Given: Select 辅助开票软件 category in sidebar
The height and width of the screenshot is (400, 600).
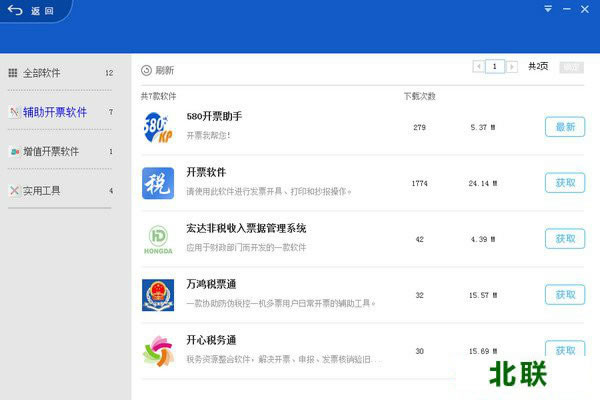Looking at the screenshot, I should coord(54,112).
